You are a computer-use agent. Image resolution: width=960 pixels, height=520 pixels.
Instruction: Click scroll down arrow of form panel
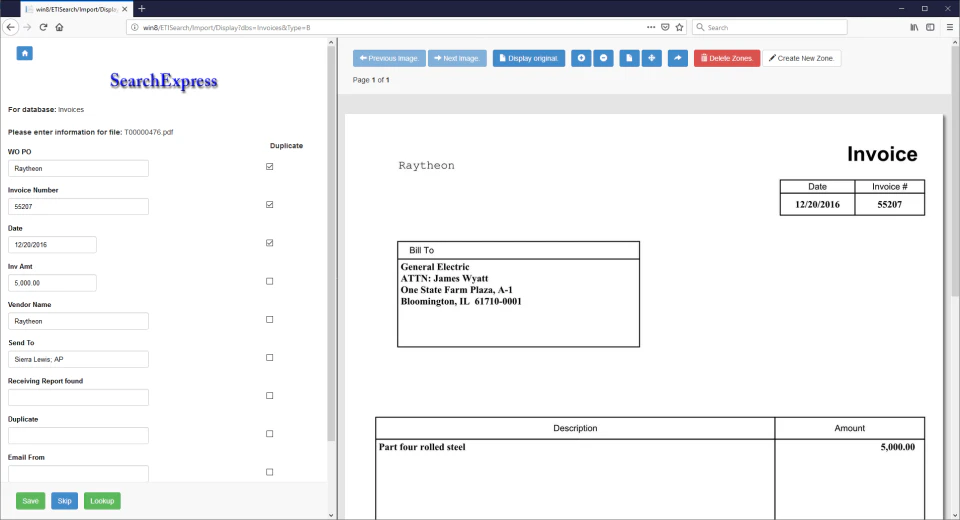pyautogui.click(x=331, y=515)
